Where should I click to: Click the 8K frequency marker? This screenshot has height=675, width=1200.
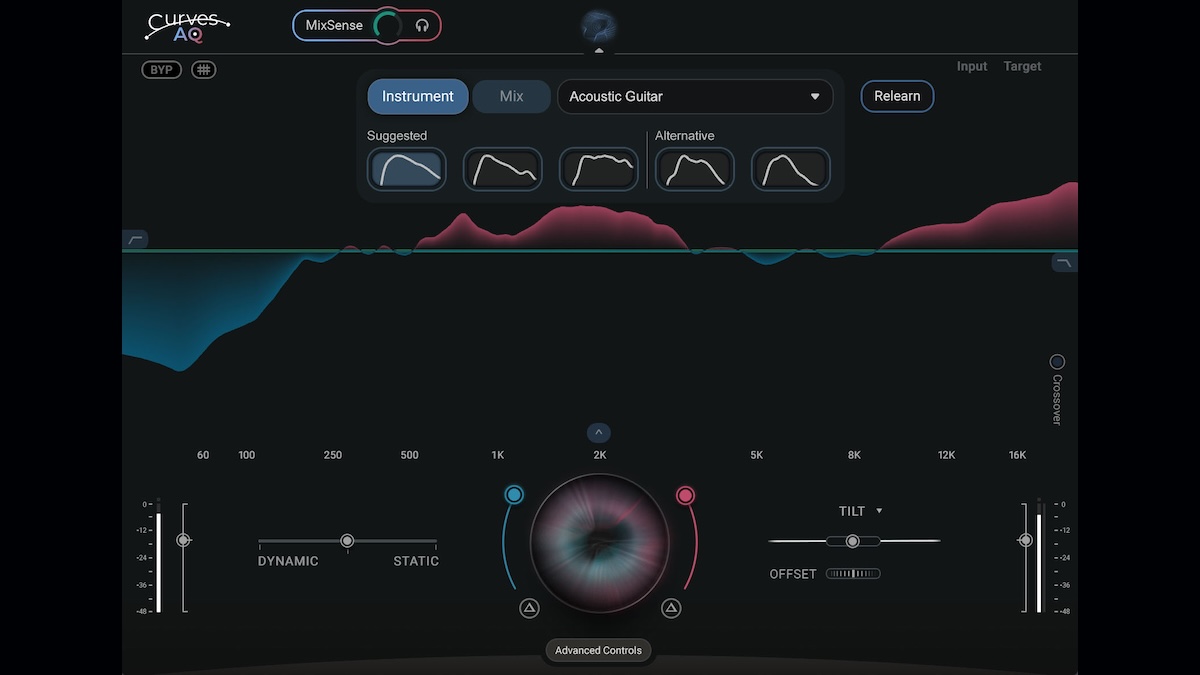point(854,455)
